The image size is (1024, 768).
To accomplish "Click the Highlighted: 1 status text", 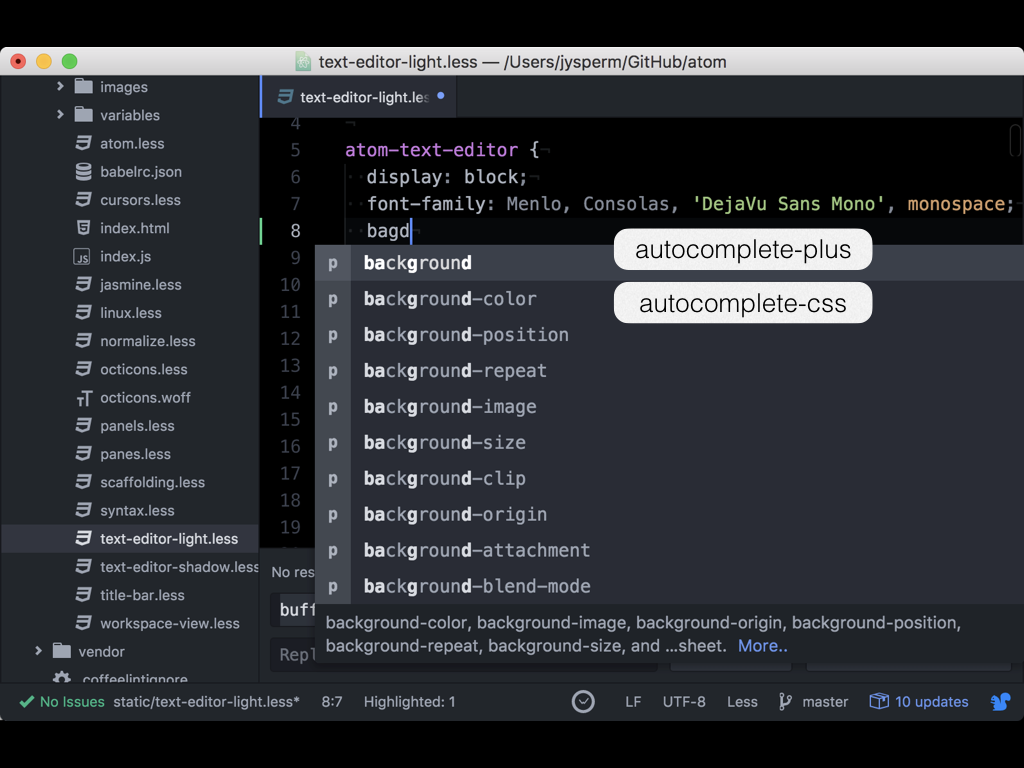I will tap(409, 701).
